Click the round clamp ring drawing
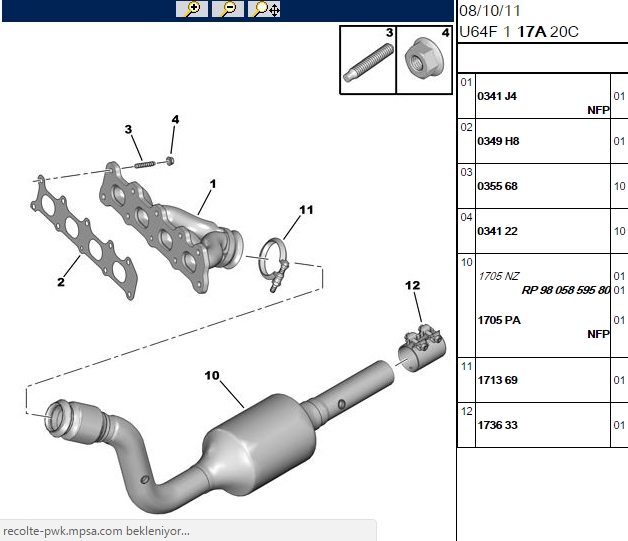628x541 pixels. point(272,264)
